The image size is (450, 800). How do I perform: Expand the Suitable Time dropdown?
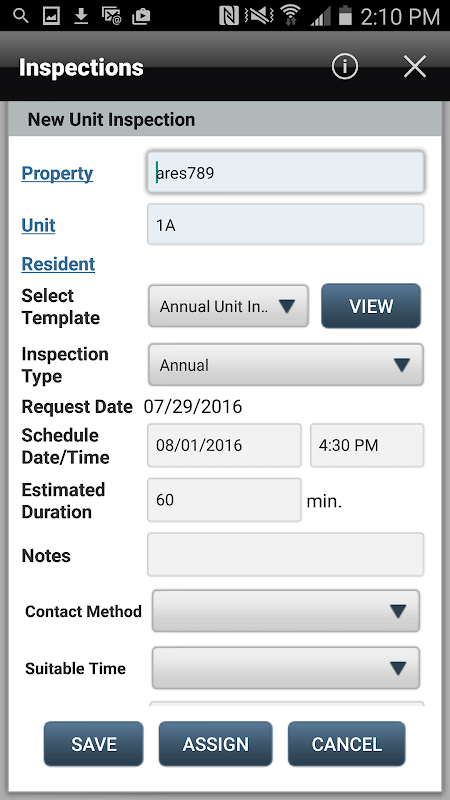[286, 668]
